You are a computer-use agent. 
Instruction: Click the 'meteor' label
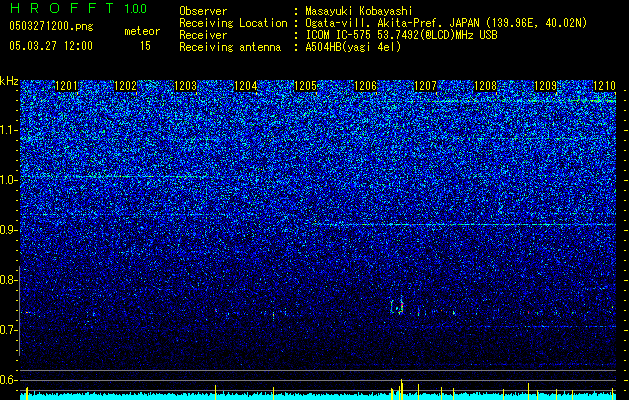(x=142, y=31)
